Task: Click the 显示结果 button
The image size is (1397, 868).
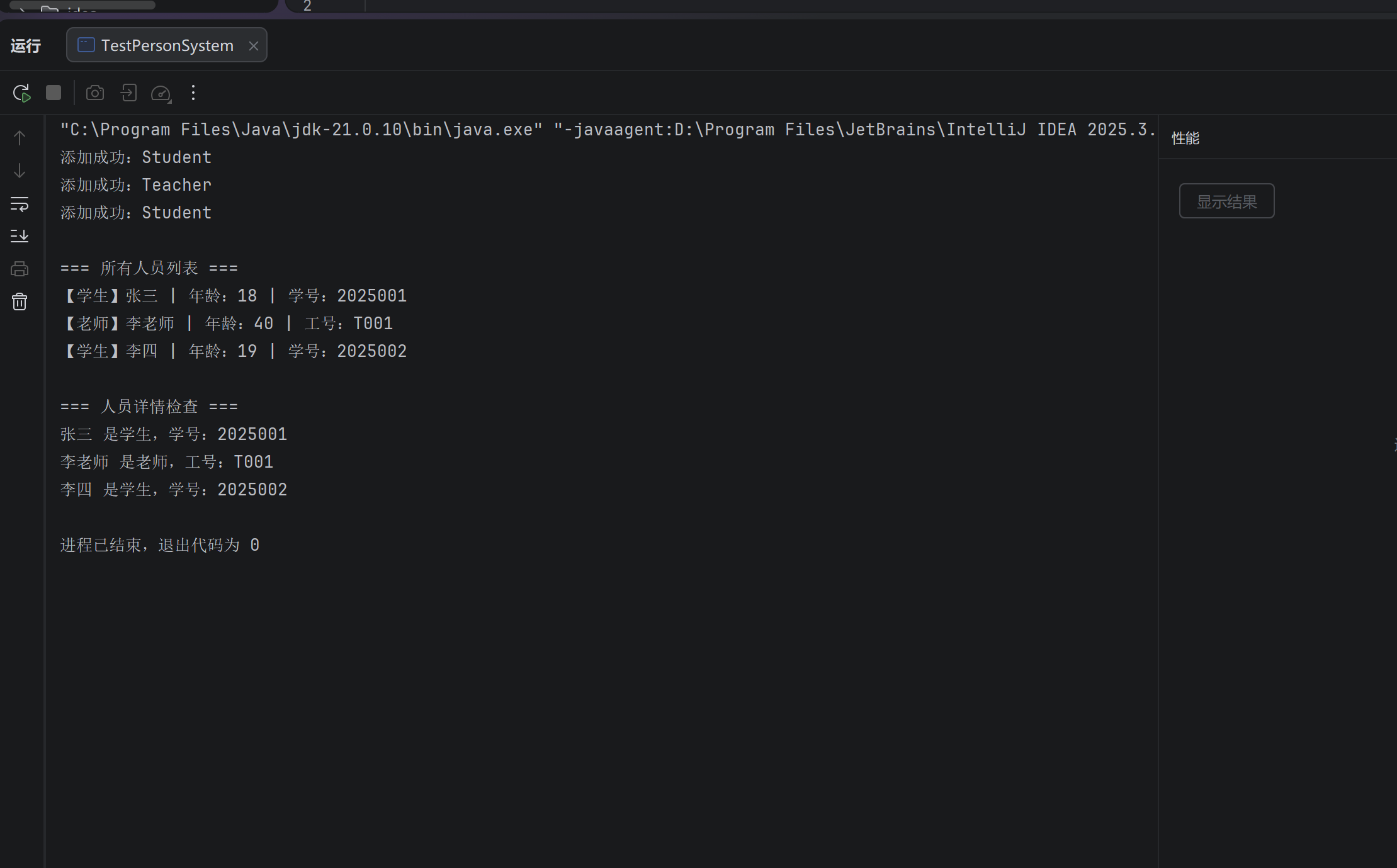Action: (x=1226, y=201)
